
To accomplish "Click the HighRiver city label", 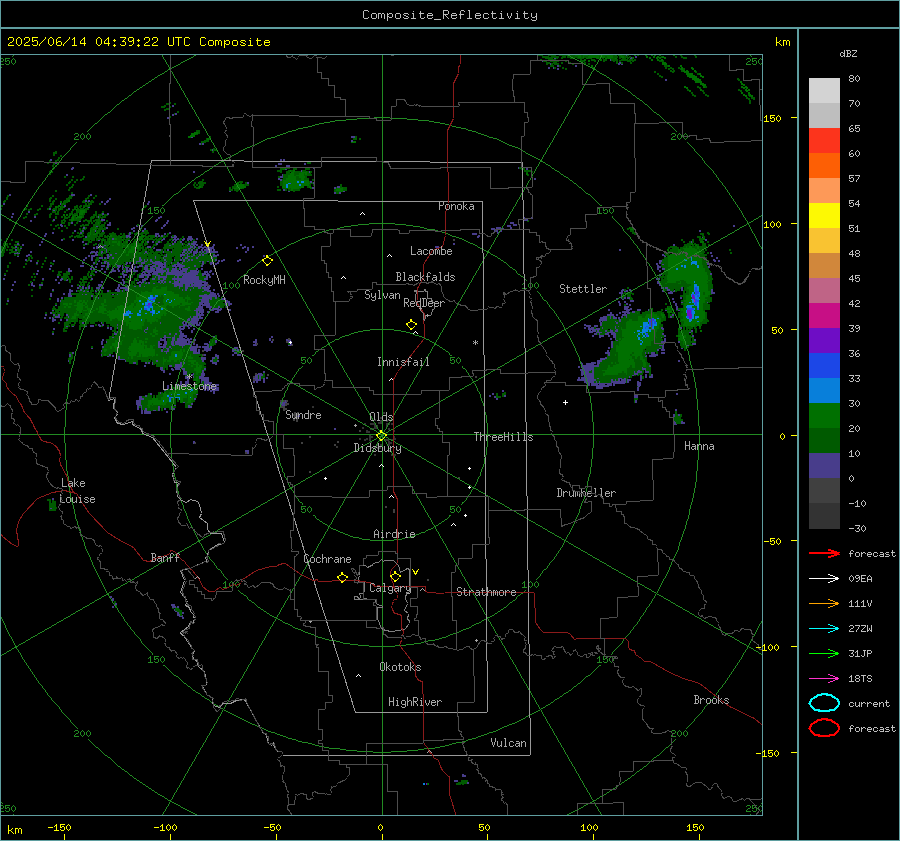I will tap(415, 702).
